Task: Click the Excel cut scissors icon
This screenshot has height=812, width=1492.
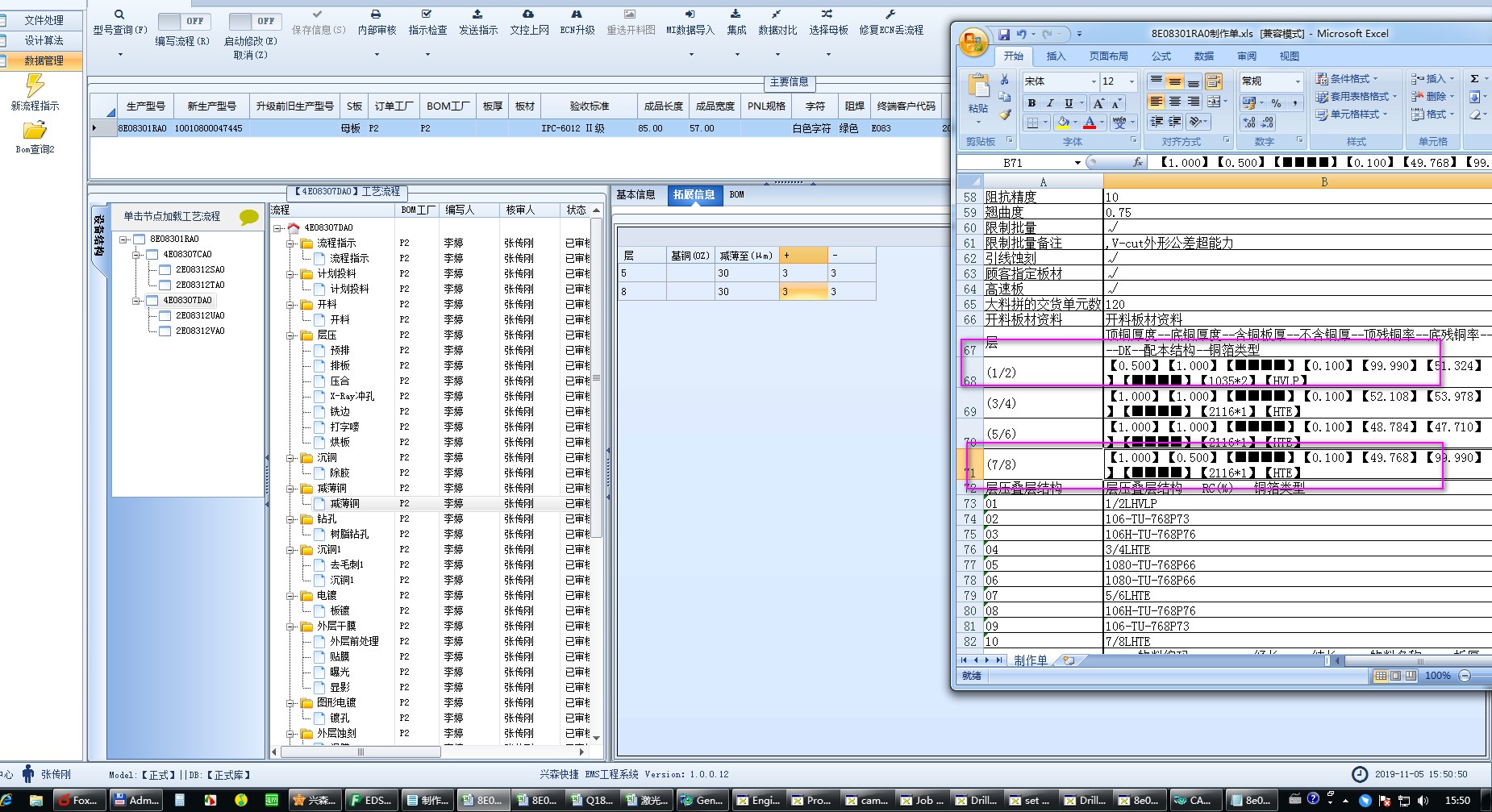Action: pos(1005,80)
